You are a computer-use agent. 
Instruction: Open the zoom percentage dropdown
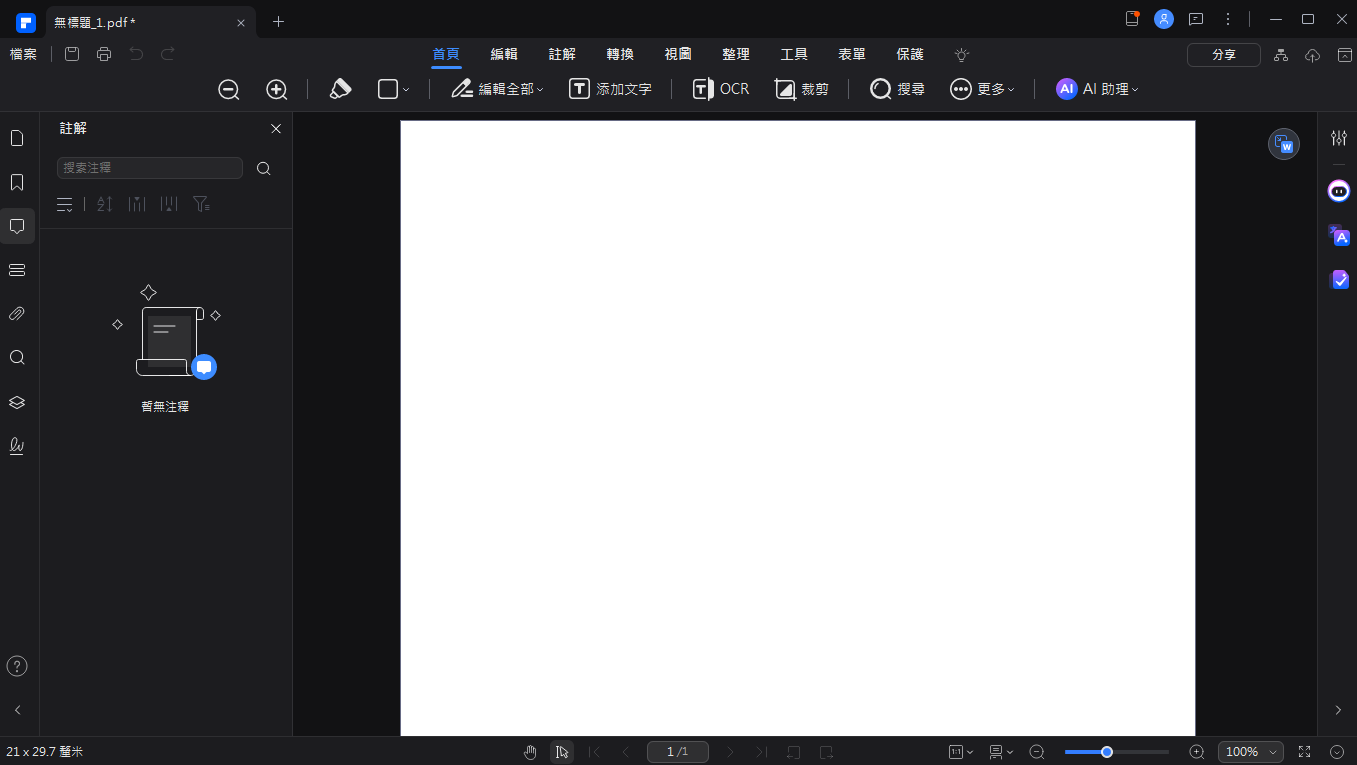1250,751
